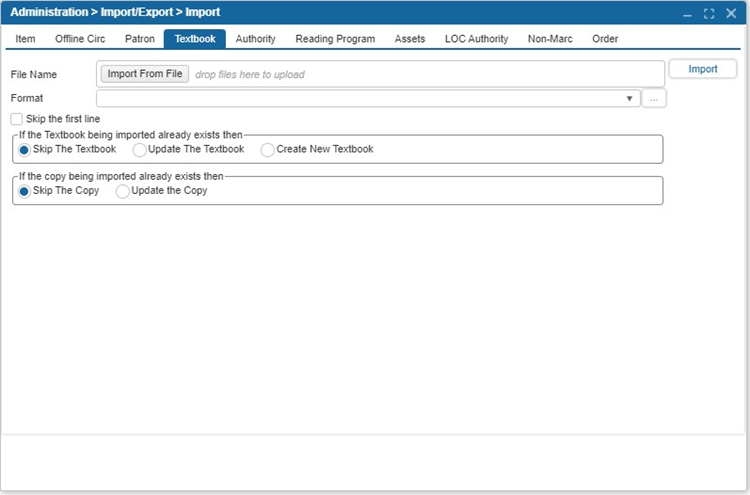Switch to Reading Program tab
Viewport: 750px width, 495px height.
[335, 39]
